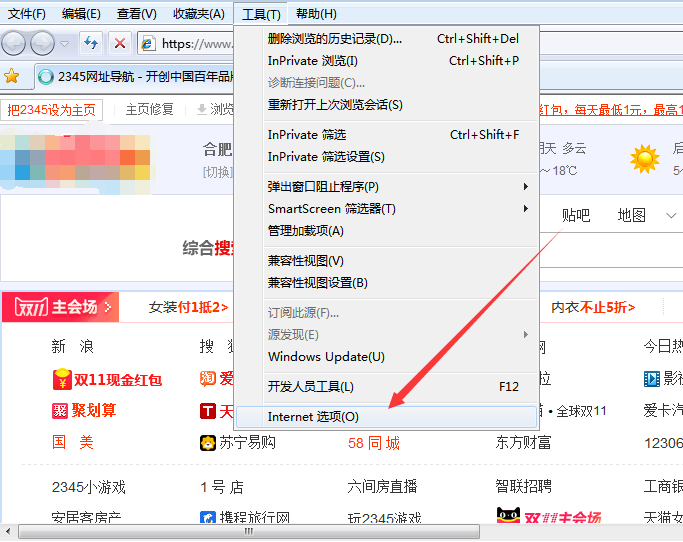This screenshot has height=542, width=683.
Task: Click the browser Forward arrow button
Action: 42,43
